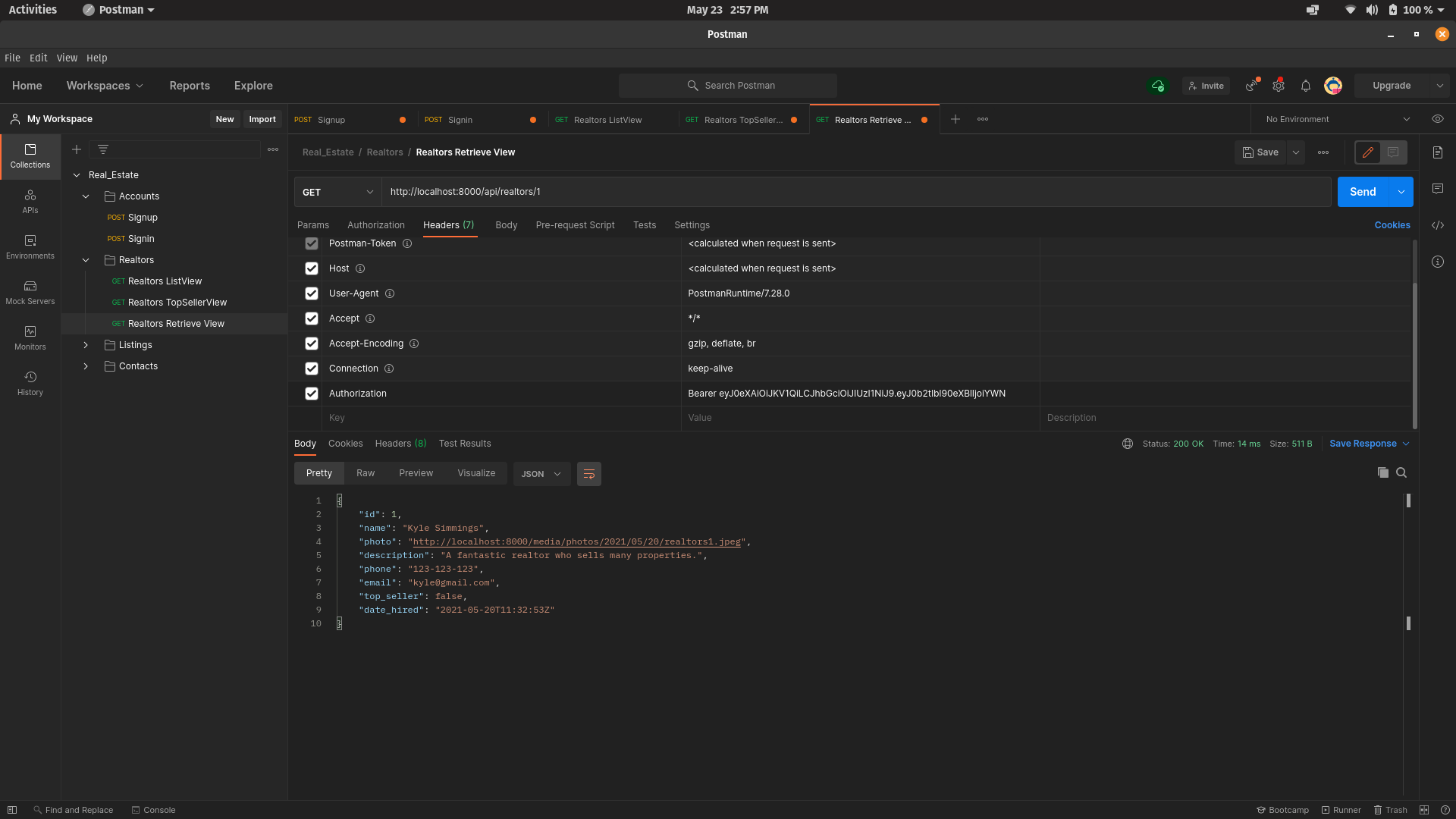This screenshot has height=819, width=1456.
Task: Open the realtors1.jpeg photo link
Action: point(576,542)
